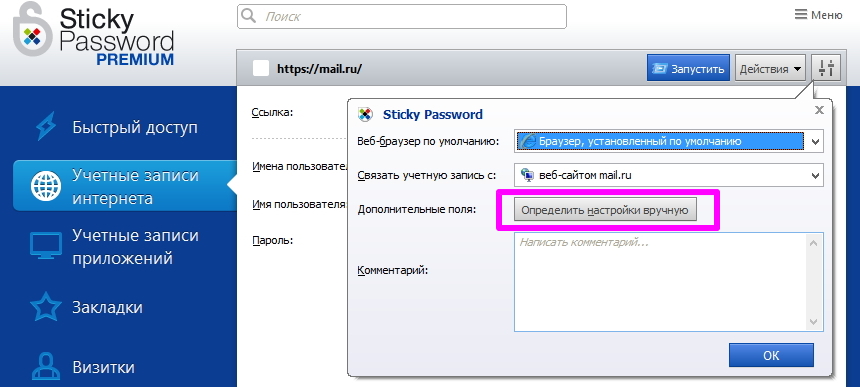The width and height of the screenshot is (860, 387).
Task: Click the search magnifier icon
Action: pos(248,16)
